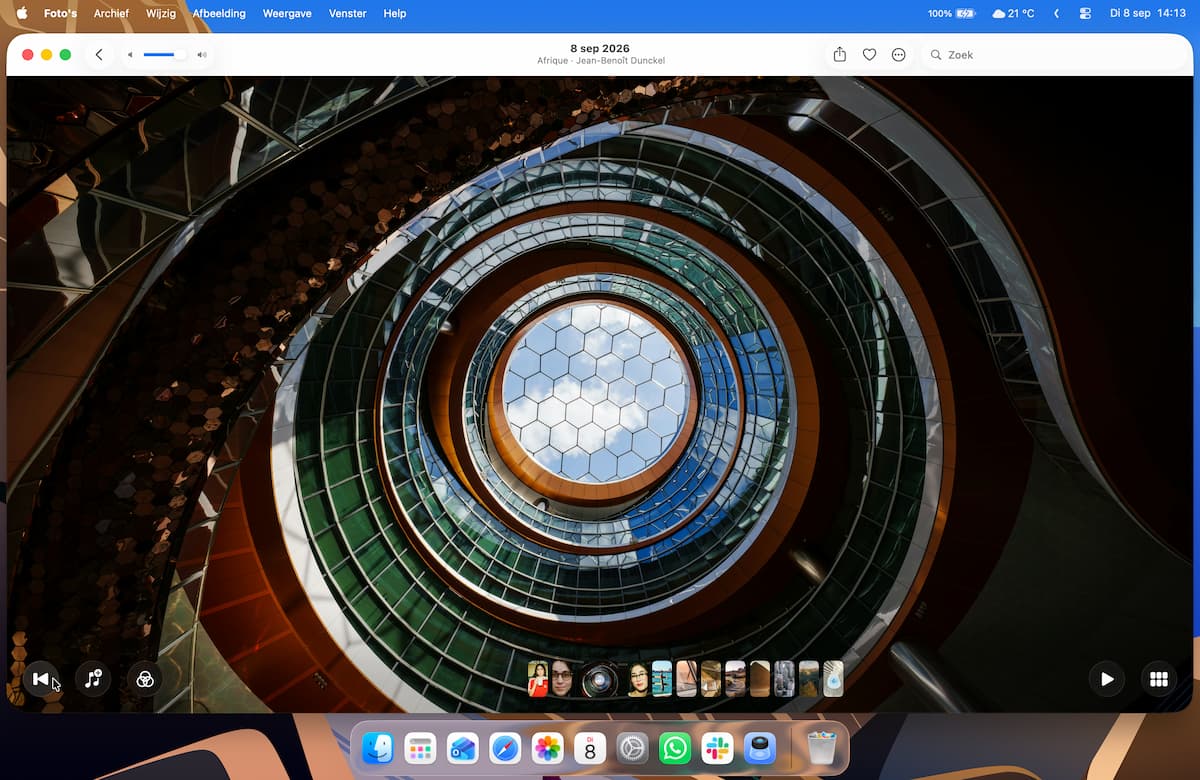1200x780 pixels.
Task: Mute audio with the low-volume speaker icon
Action: click(130, 55)
